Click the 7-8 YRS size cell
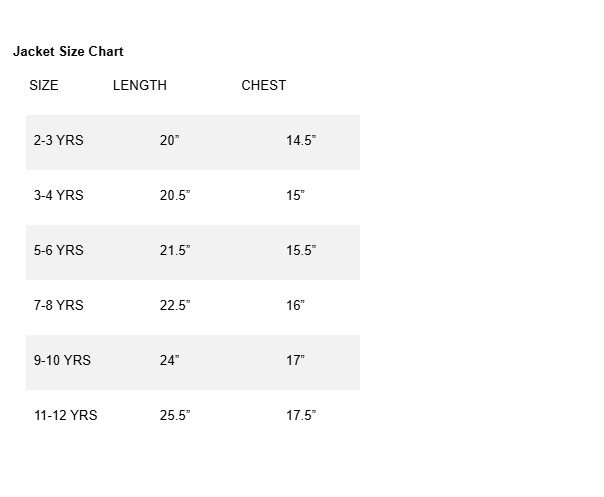 (59, 306)
